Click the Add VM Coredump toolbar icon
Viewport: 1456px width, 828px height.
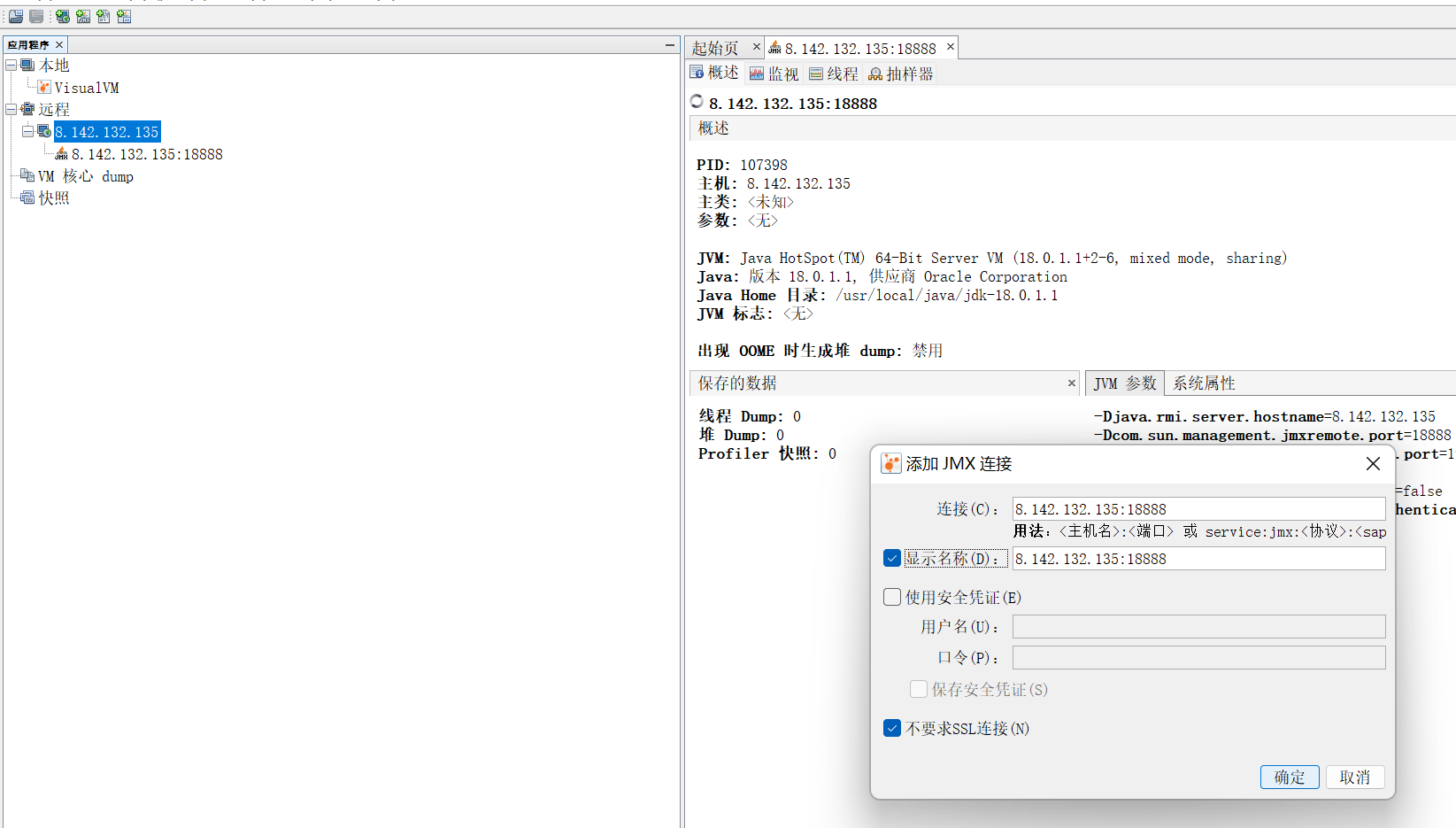(x=104, y=17)
